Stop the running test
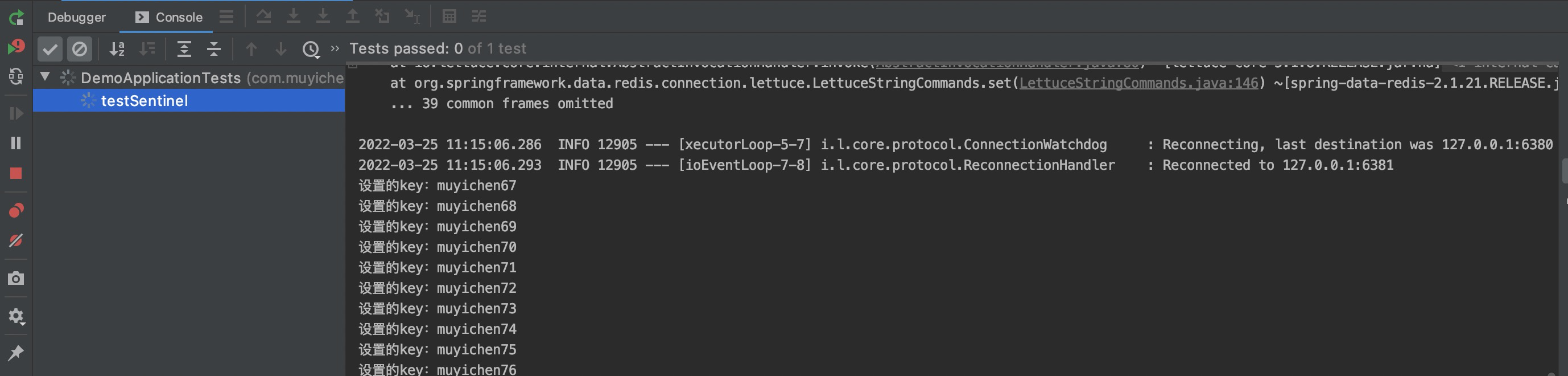The width and height of the screenshot is (1568, 376). click(16, 174)
